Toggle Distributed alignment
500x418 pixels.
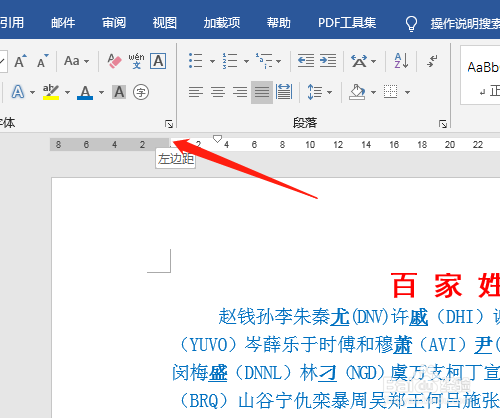pos(284,92)
